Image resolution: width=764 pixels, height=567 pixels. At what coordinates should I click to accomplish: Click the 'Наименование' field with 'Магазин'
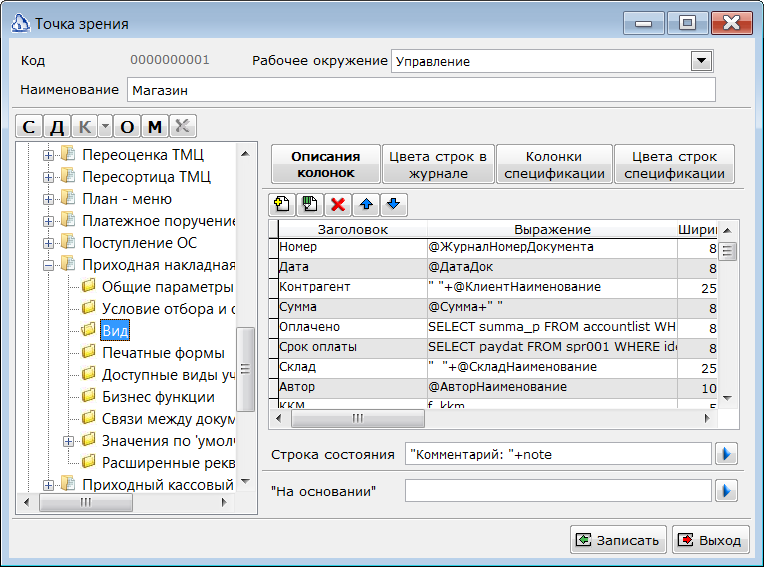[421, 90]
